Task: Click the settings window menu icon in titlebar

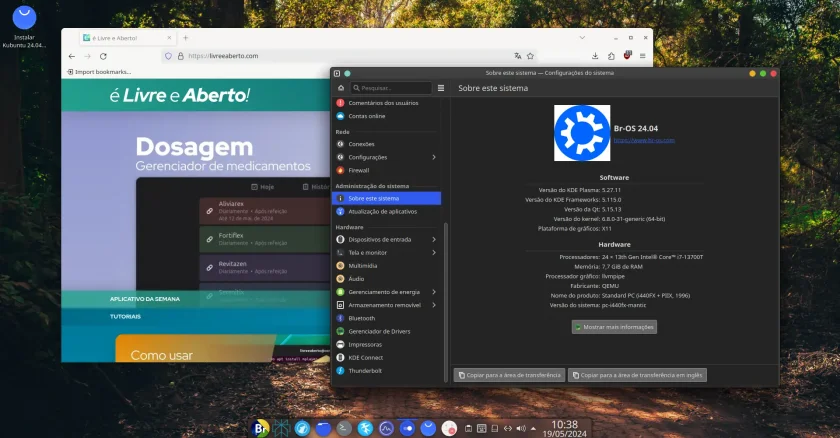Action: pos(337,73)
